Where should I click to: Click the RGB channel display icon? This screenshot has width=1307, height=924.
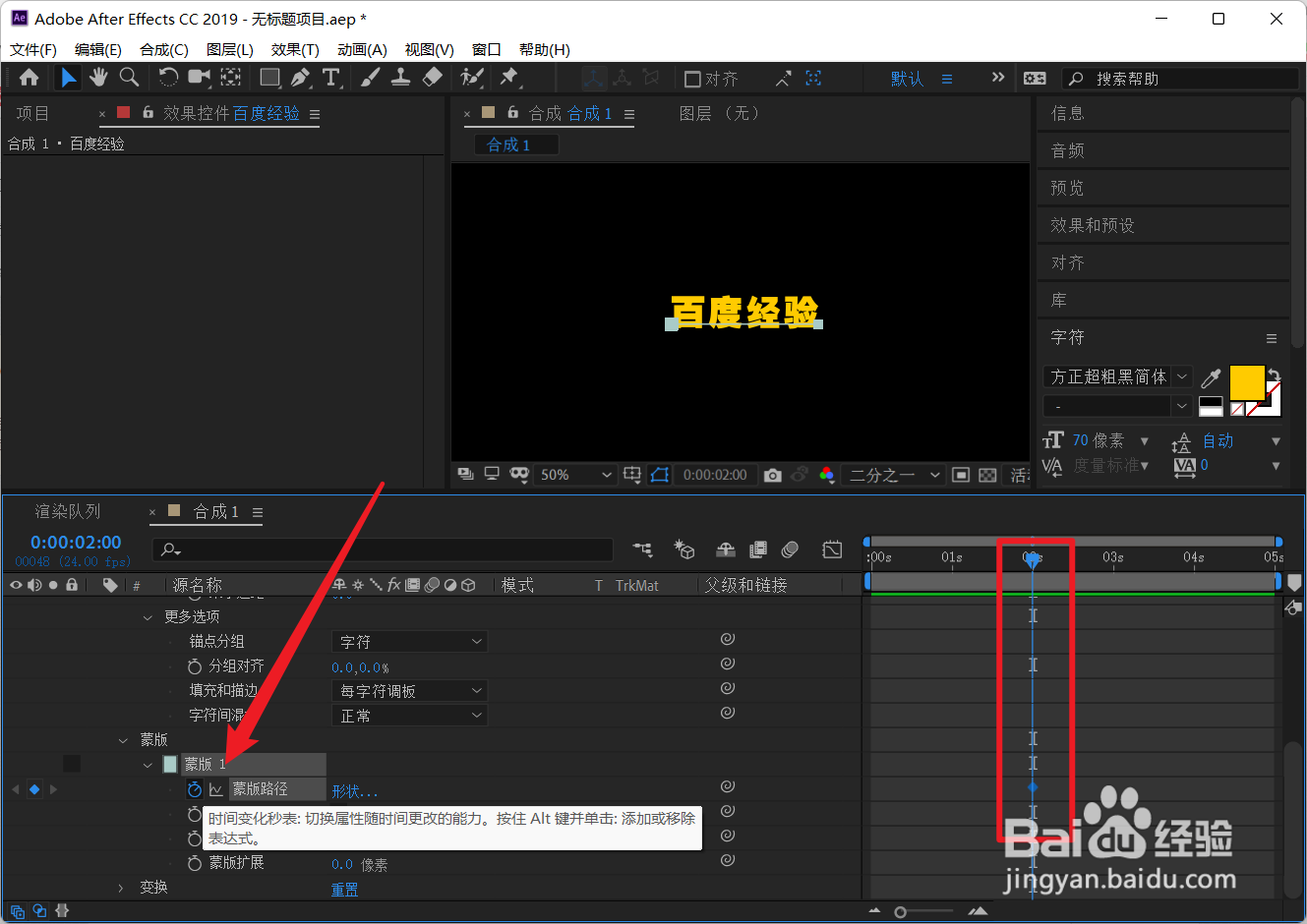pos(827,475)
